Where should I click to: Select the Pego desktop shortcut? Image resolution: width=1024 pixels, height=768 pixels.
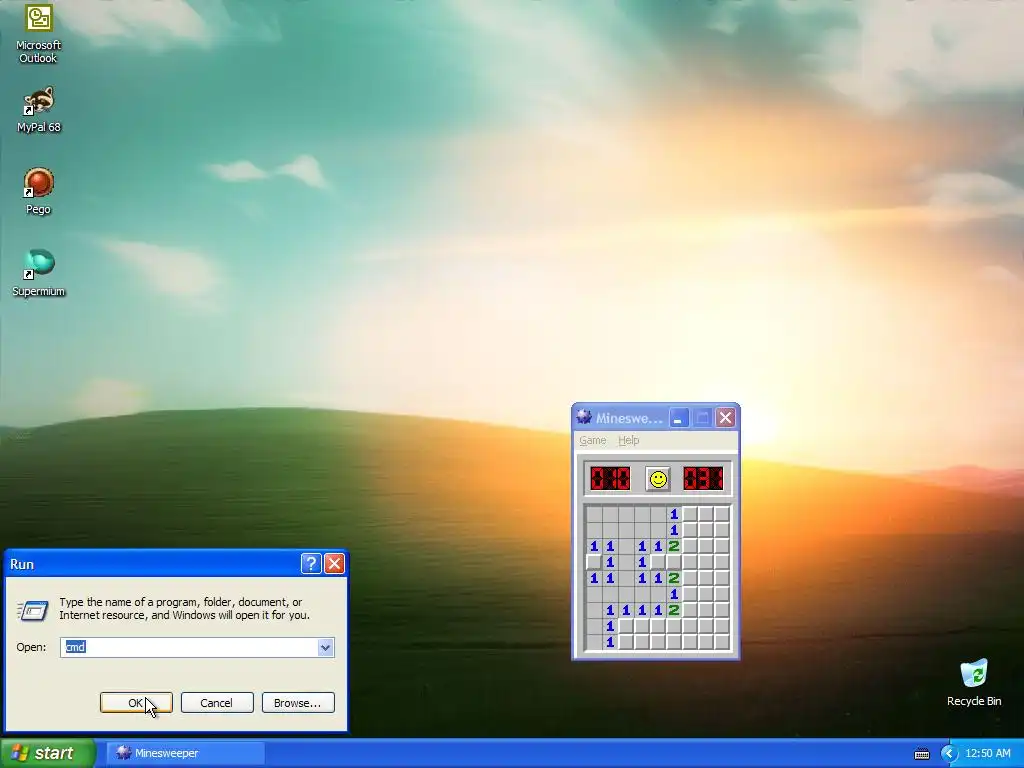coord(39,191)
